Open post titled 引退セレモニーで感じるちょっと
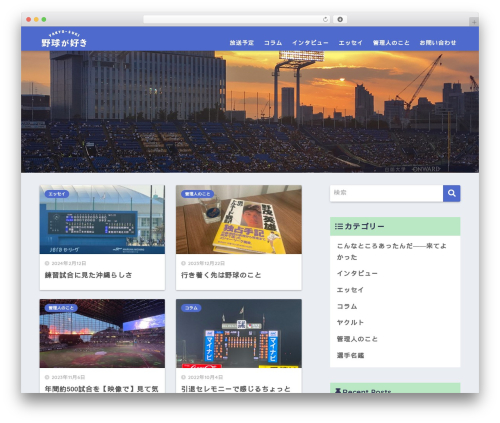Viewport: 500px width, 423px height. click(x=236, y=389)
